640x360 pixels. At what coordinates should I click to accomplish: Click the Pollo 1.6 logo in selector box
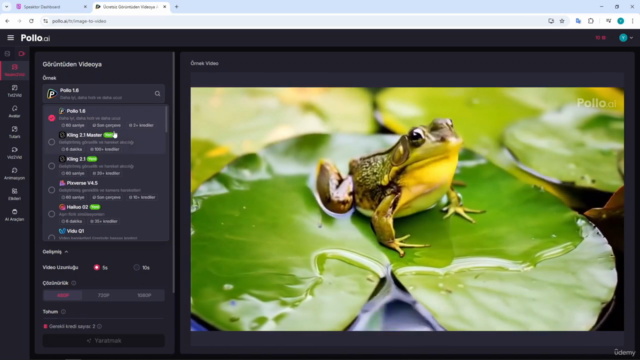51,94
